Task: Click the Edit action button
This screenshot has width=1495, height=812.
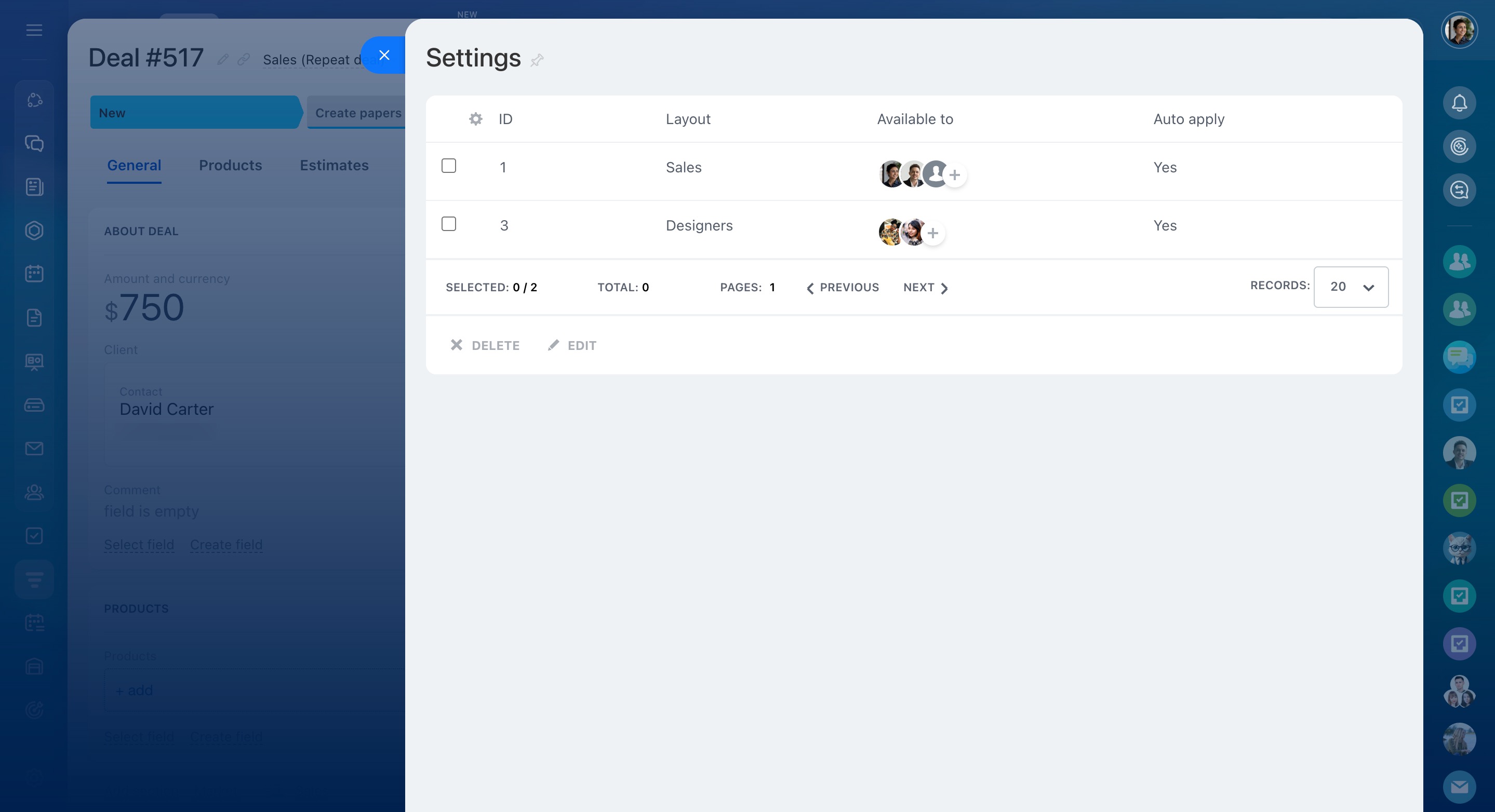Action: [x=572, y=346]
